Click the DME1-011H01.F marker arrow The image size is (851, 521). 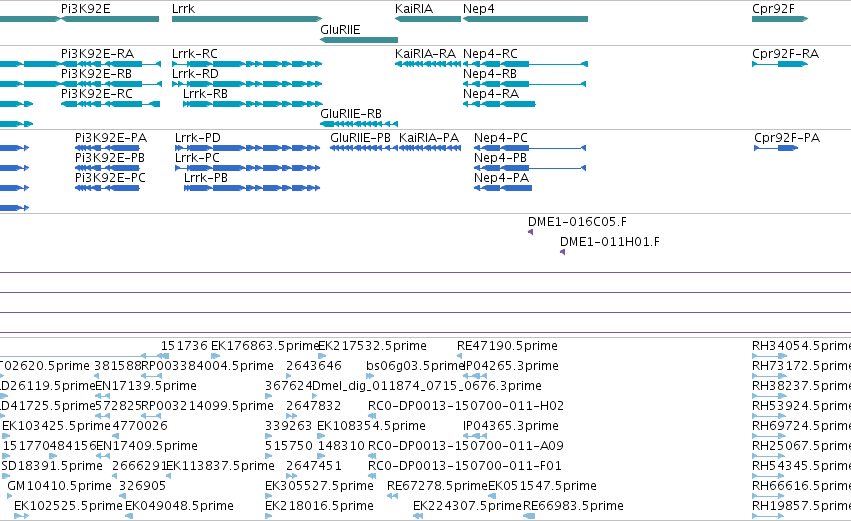pyautogui.click(x=562, y=252)
